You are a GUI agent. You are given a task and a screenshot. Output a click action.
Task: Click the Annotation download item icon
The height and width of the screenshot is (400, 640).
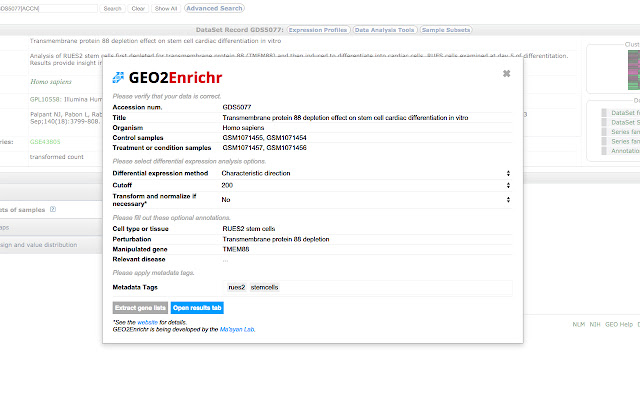(604, 151)
